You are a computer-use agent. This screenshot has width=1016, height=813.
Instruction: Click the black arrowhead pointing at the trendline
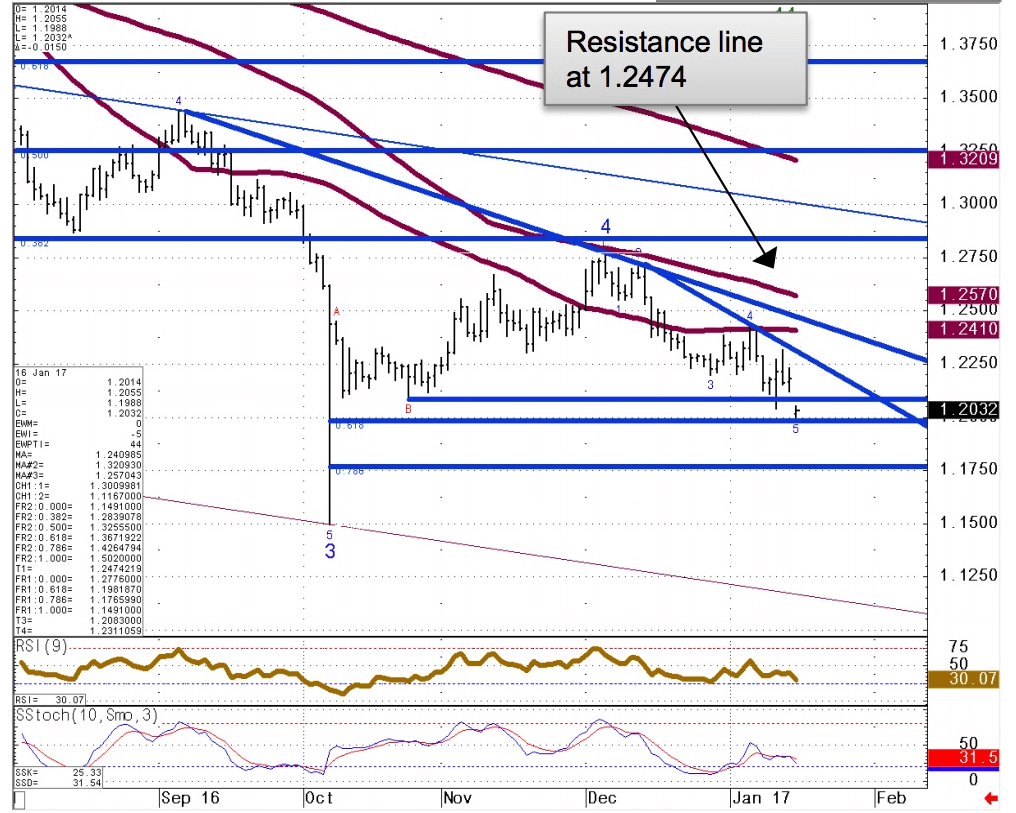[x=765, y=257]
